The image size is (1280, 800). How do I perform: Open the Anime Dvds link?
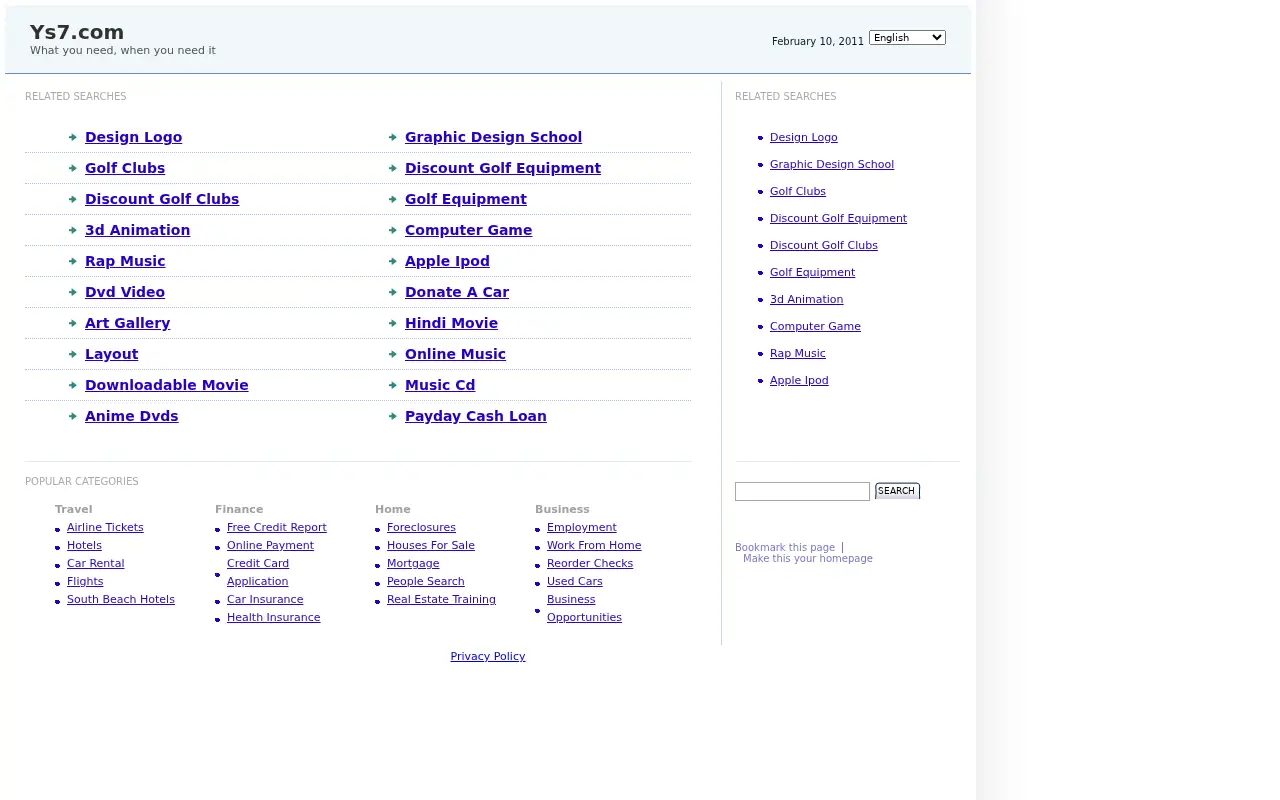pyautogui.click(x=132, y=416)
